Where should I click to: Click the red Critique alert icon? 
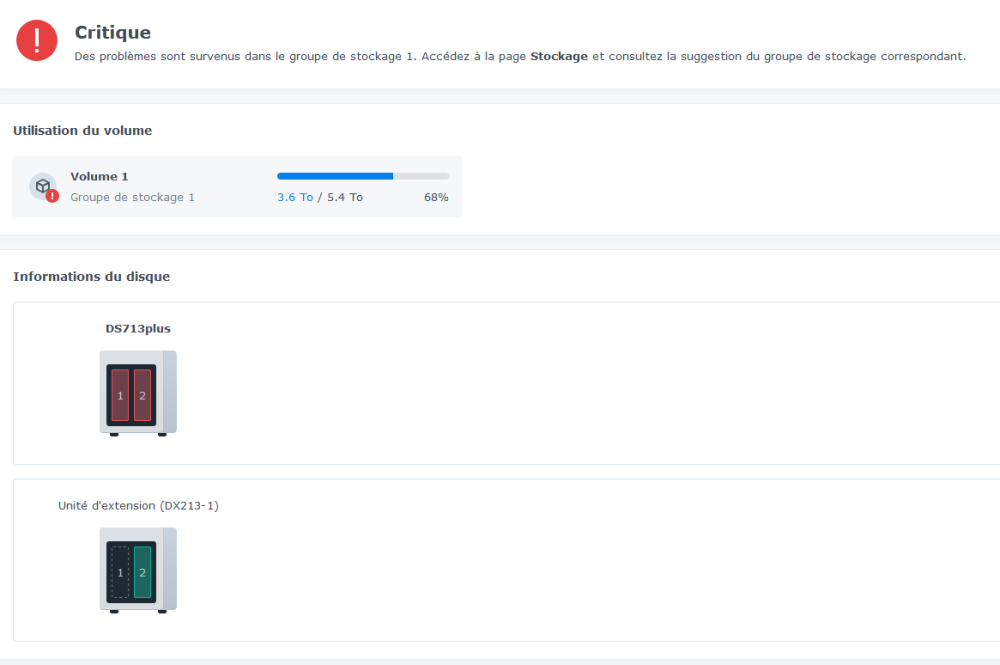37,41
